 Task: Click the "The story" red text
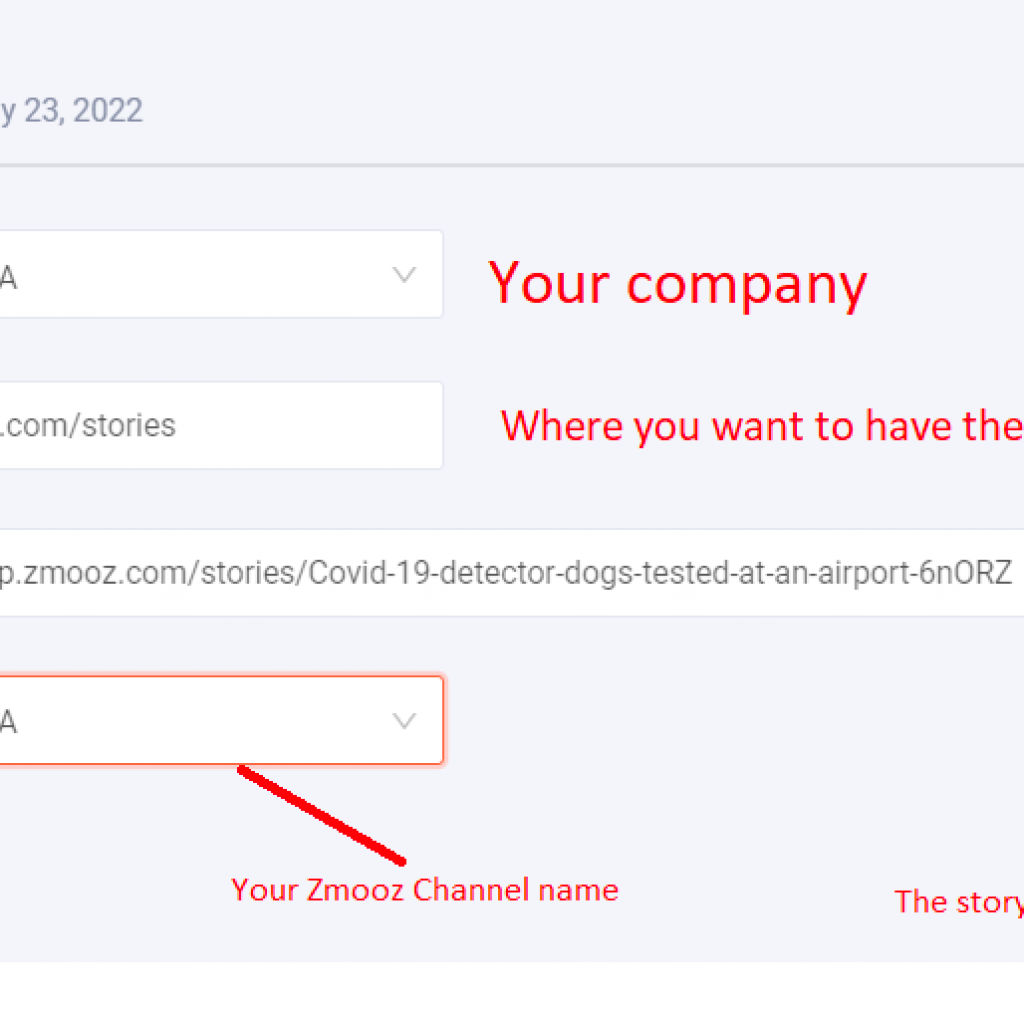point(959,903)
